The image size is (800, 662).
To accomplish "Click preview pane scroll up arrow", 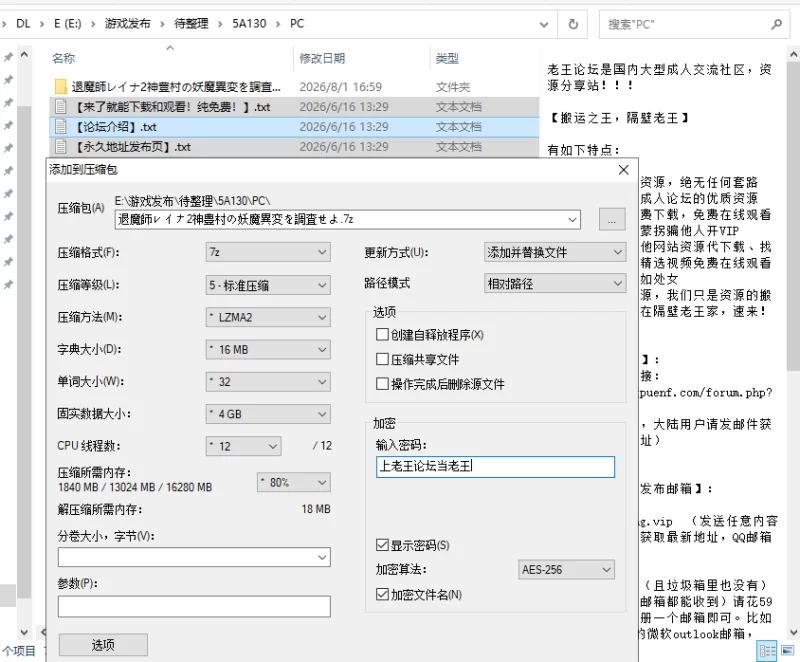I will tap(793, 54).
